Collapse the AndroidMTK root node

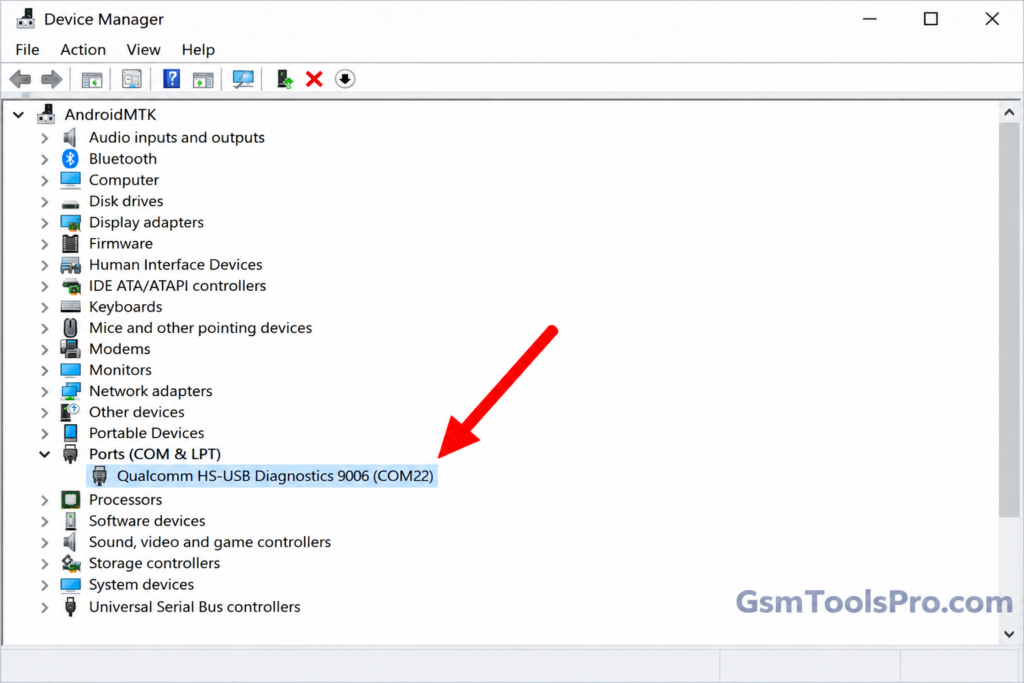coord(18,115)
